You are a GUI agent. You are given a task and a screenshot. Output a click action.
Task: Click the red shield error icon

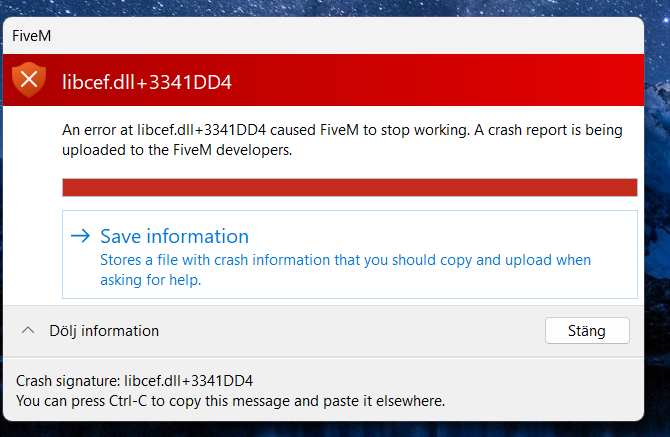30,80
